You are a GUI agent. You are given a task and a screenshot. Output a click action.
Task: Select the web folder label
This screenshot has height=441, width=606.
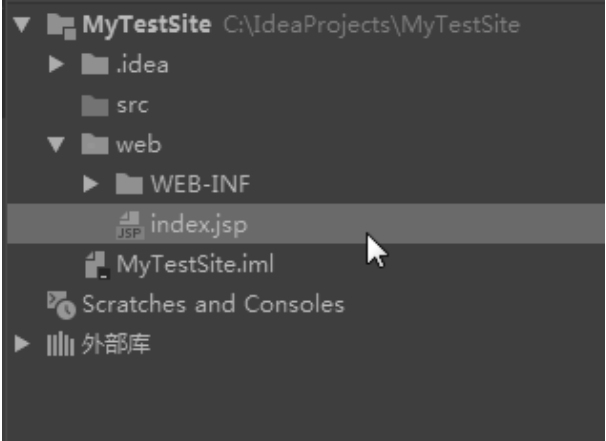(138, 145)
